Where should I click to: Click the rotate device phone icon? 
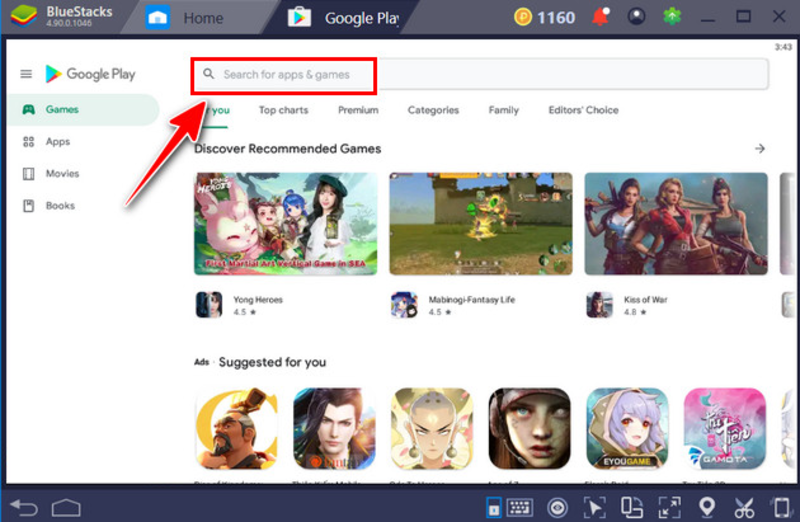[x=782, y=508]
